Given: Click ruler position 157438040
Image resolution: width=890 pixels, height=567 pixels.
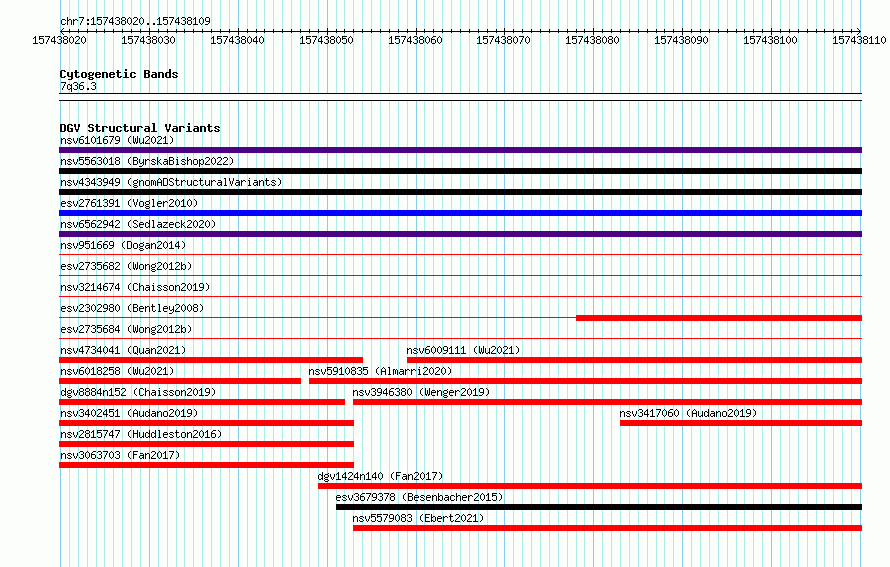Looking at the screenshot, I should [x=237, y=40].
